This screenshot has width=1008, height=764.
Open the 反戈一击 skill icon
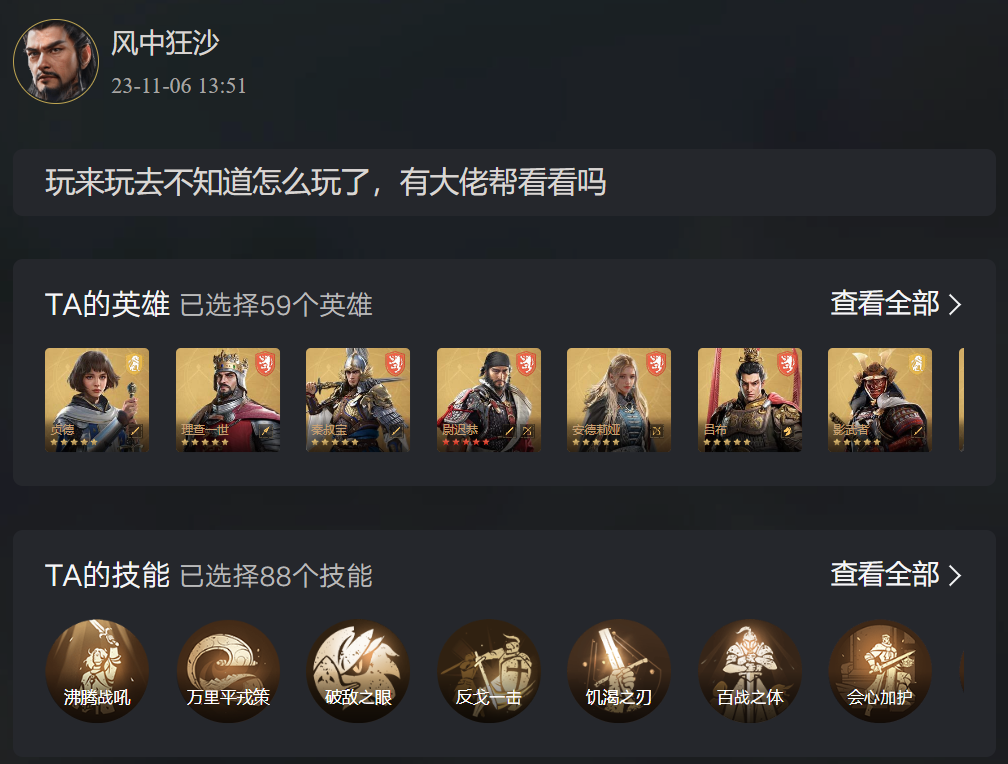click(x=489, y=671)
